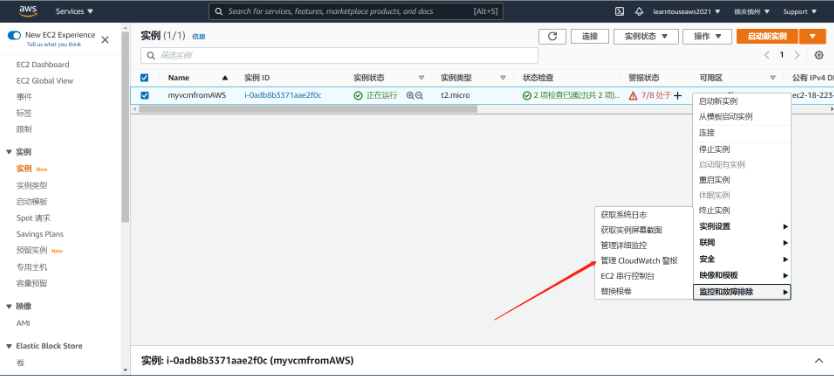Open Spot 请求 in sidebar
Screen dimensions: 834x376
[x=34, y=218]
